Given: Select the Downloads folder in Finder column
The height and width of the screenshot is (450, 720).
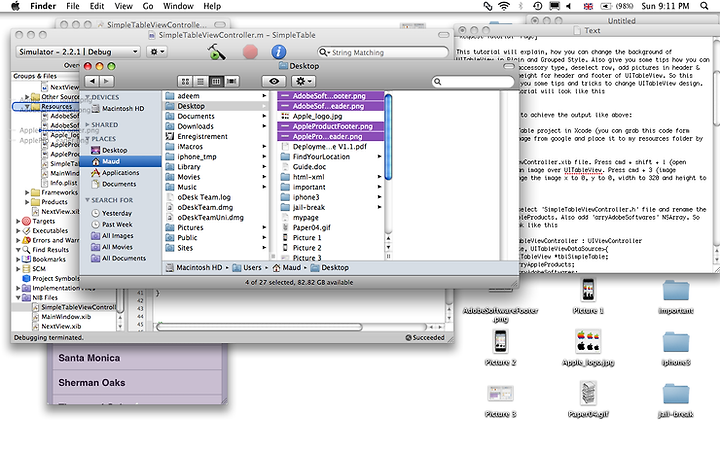Looking at the screenshot, I should [216, 126].
